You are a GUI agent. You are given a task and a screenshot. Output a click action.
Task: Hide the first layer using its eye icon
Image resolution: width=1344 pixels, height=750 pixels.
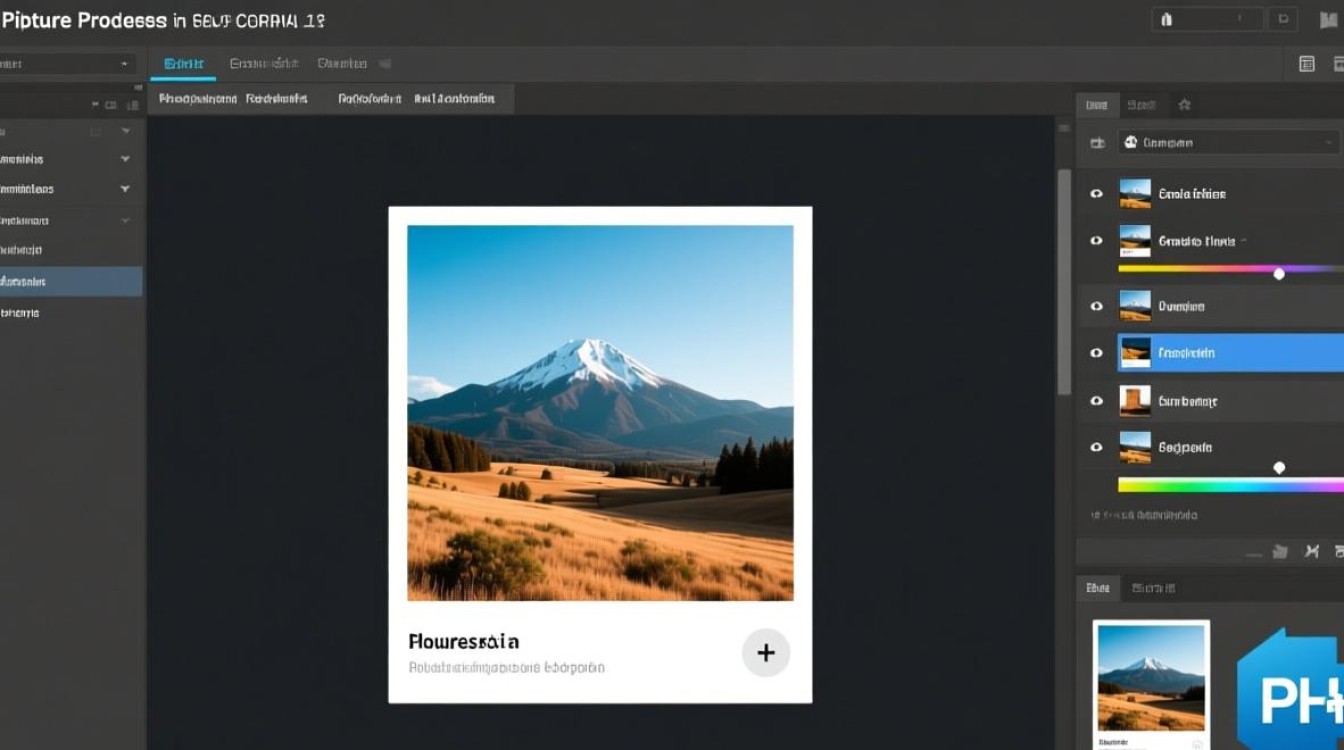pos(1097,194)
